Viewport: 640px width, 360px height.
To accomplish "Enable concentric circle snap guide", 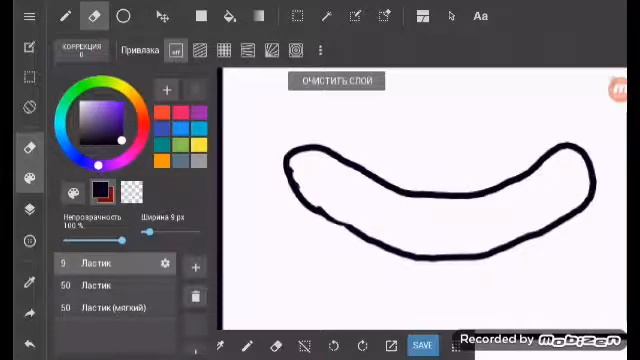I will pyautogui.click(x=296, y=51).
